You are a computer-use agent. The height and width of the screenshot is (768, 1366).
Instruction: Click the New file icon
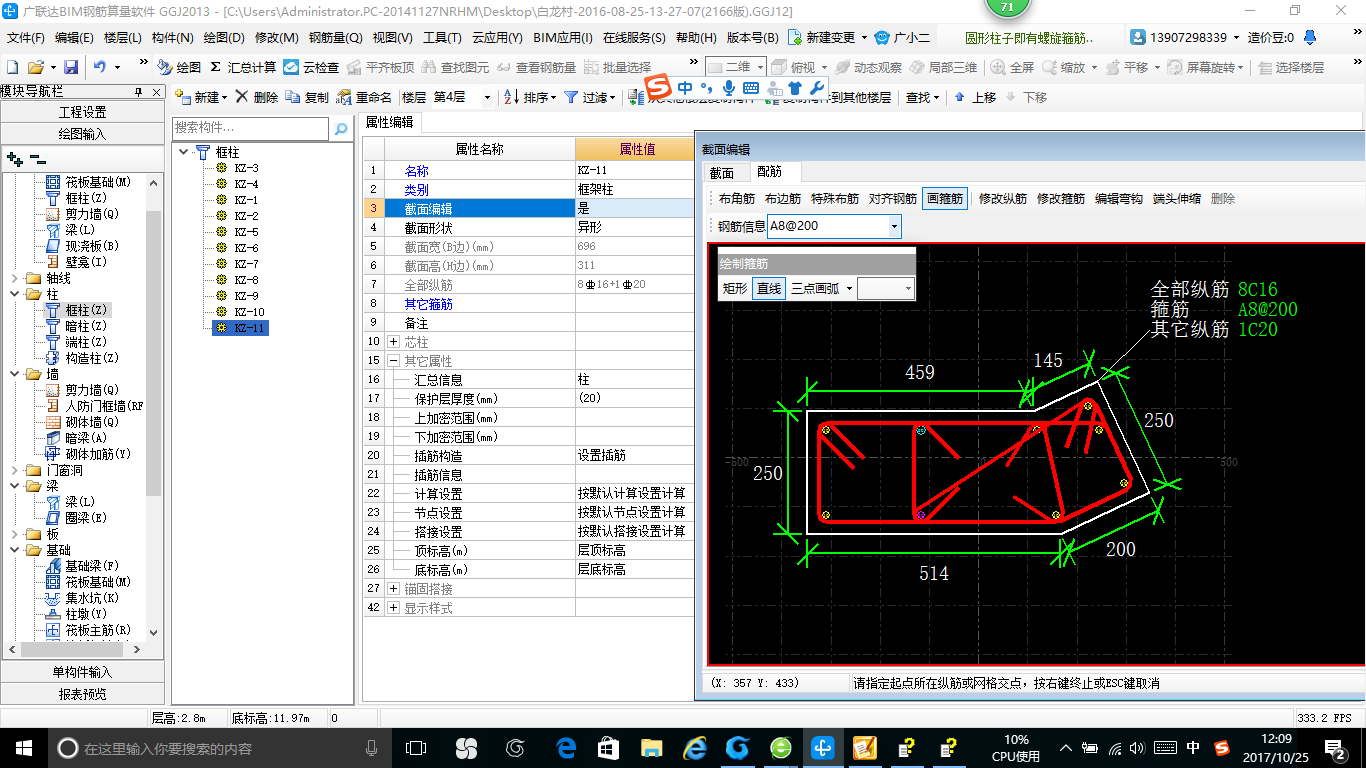(x=12, y=67)
